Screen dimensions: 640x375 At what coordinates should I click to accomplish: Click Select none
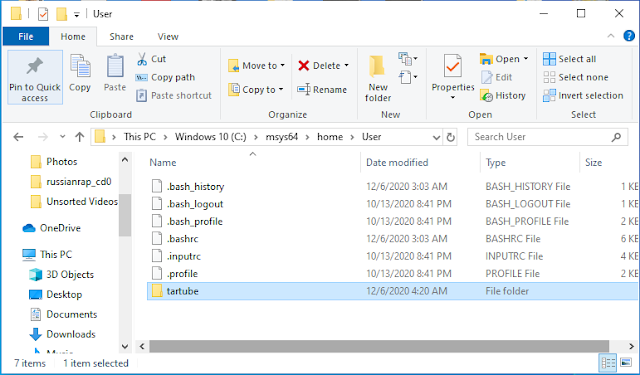point(576,77)
